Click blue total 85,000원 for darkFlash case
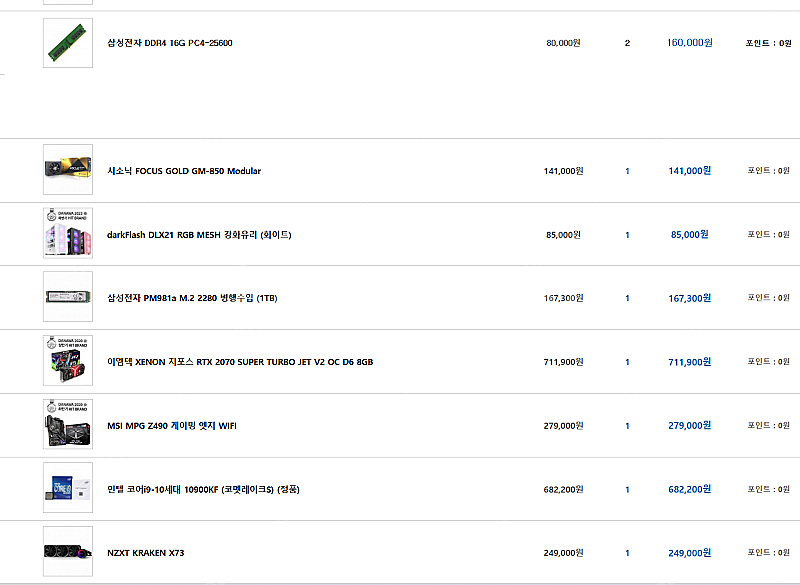Image resolution: width=800 pixels, height=585 pixels. [690, 234]
